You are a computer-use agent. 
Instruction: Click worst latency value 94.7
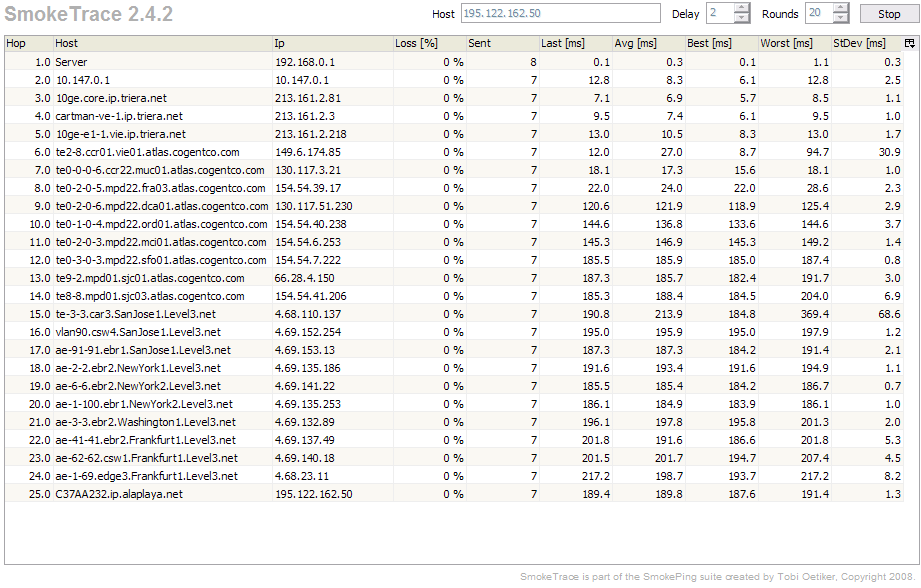click(x=818, y=152)
